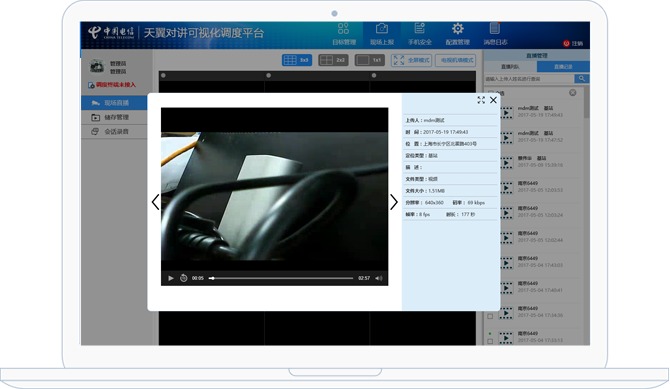
Task: Close the video detail popup
Action: tap(494, 100)
